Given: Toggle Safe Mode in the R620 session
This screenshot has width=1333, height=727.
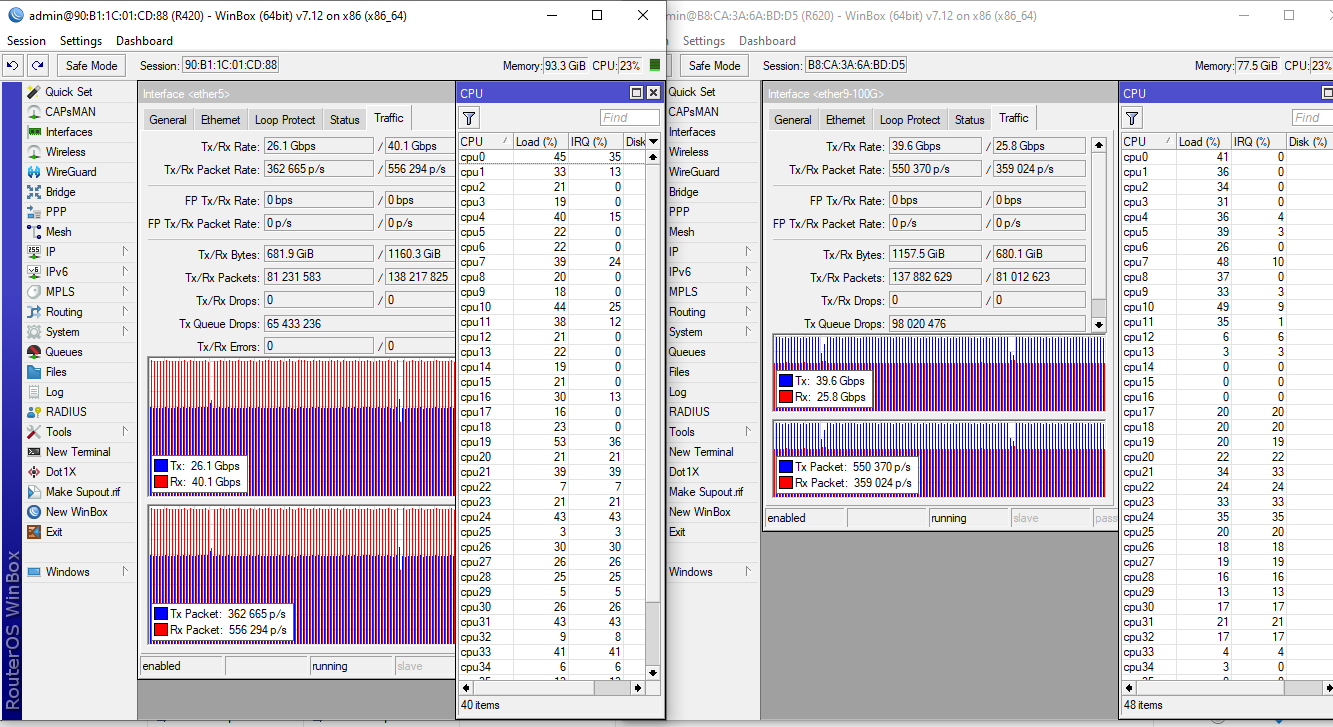Looking at the screenshot, I should pos(713,65).
